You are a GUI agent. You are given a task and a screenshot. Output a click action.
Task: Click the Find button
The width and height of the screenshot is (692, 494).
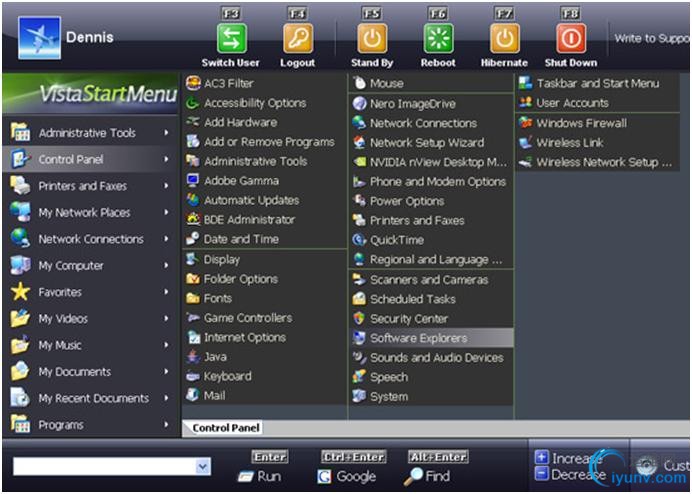pos(427,476)
